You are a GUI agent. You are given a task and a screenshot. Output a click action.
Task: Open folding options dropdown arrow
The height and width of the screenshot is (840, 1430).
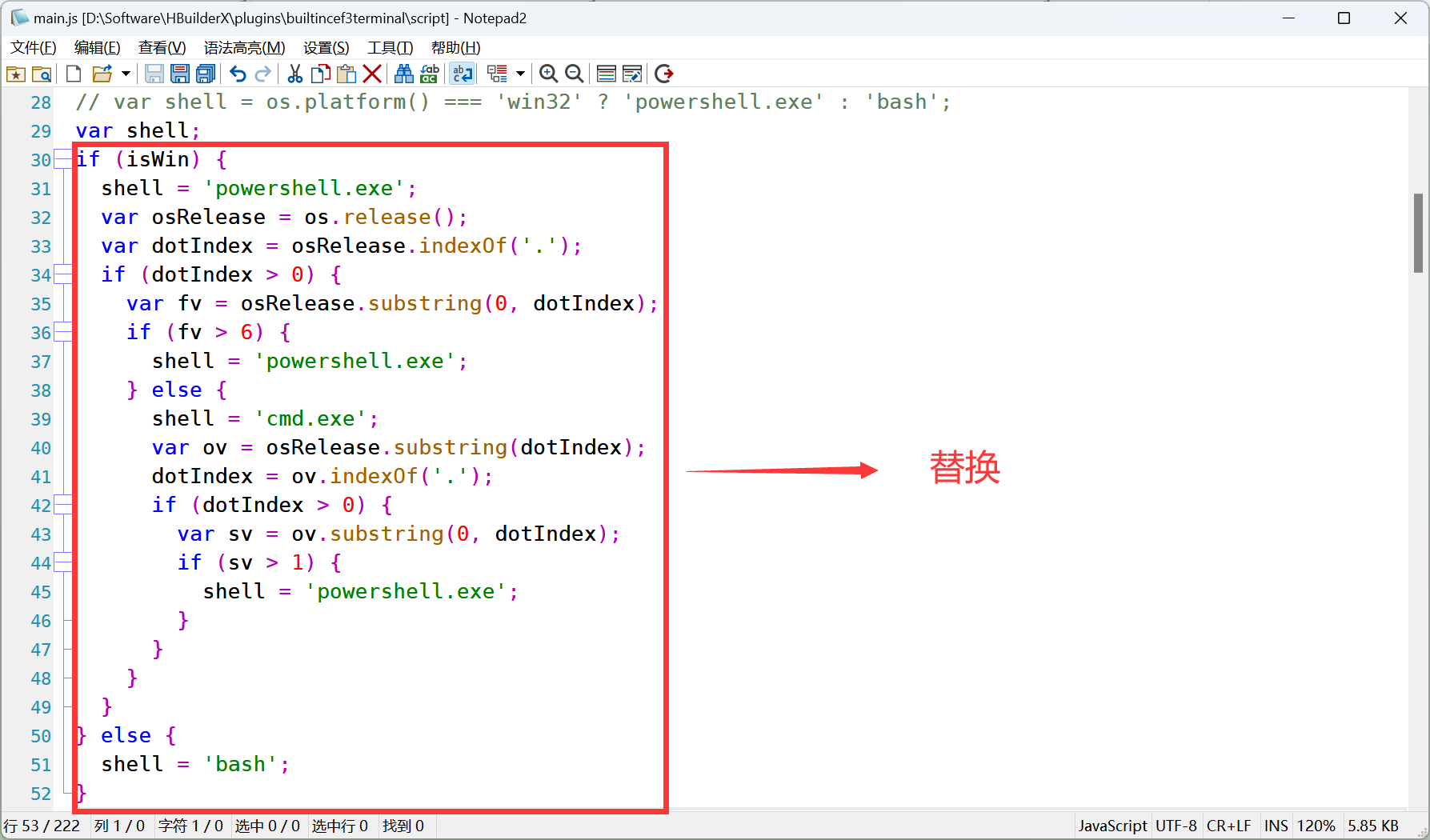520,74
